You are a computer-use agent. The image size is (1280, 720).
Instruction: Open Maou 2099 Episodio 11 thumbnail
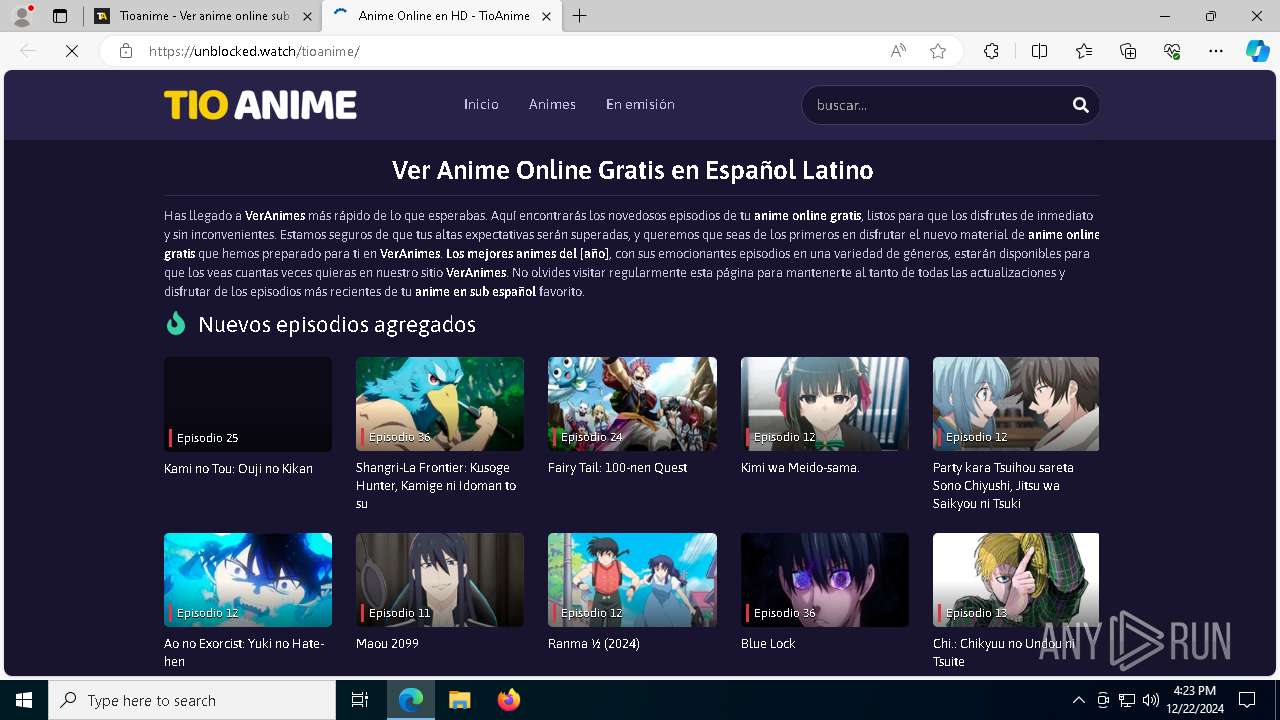pyautogui.click(x=440, y=580)
